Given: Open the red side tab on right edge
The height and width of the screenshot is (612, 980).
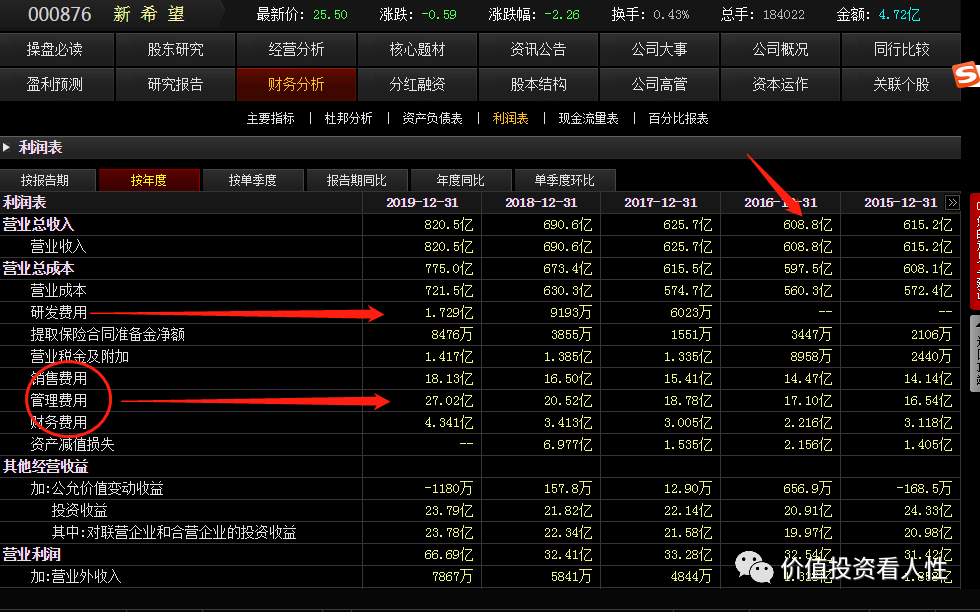Looking at the screenshot, I should 975,251.
